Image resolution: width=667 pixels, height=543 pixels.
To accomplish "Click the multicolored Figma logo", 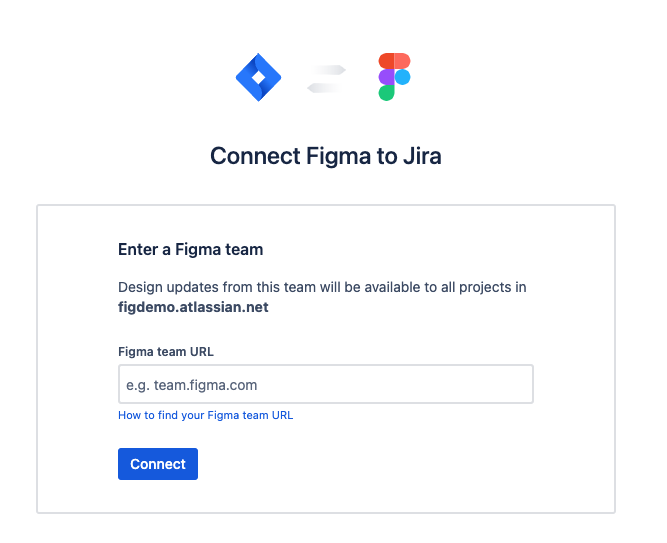I will tap(394, 77).
